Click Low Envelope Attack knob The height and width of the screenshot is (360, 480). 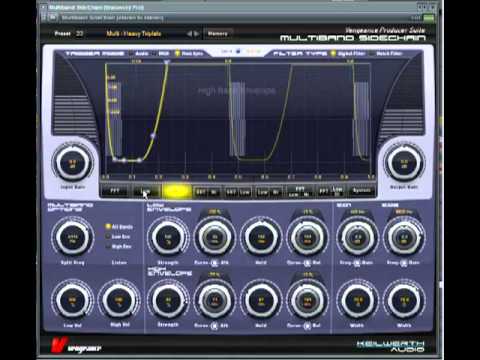coord(215,238)
